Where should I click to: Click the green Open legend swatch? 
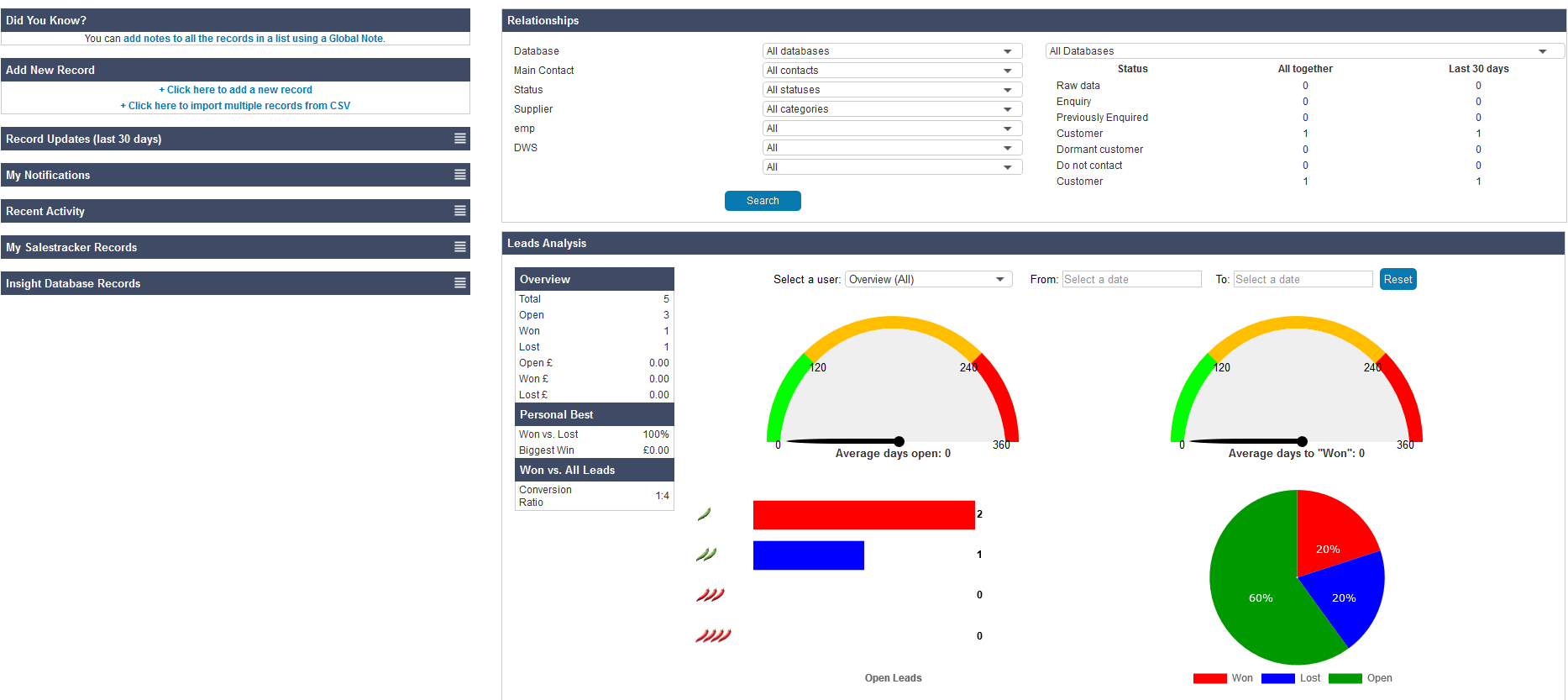tap(1345, 678)
